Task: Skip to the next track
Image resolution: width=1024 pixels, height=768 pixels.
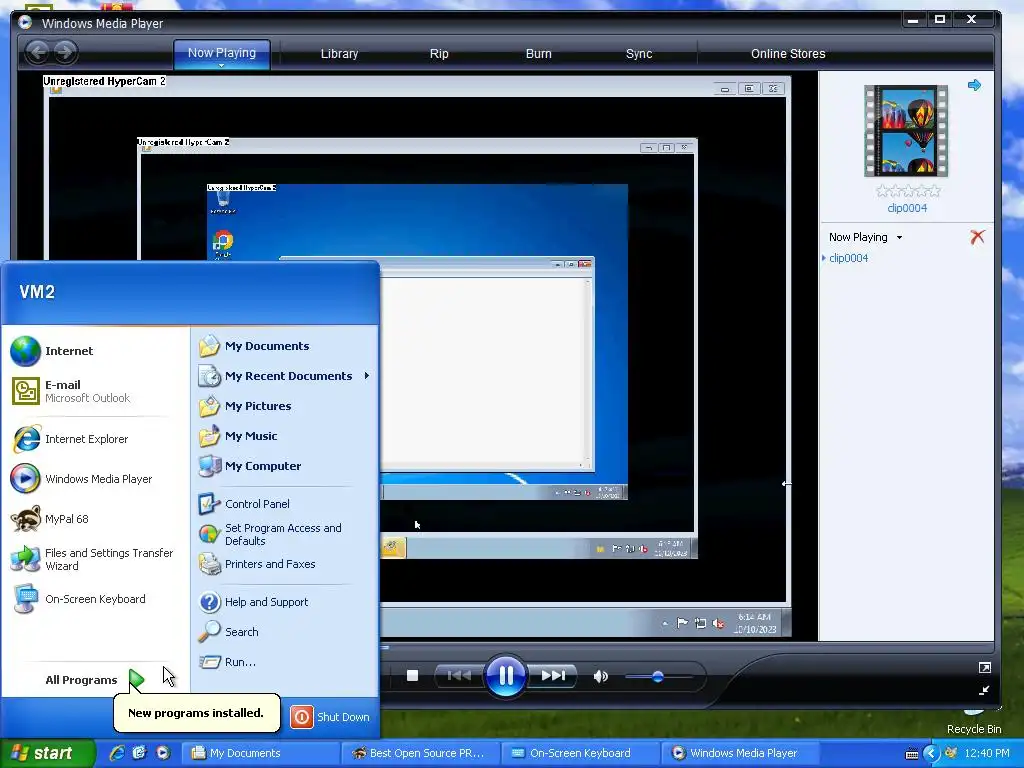Action: pos(552,675)
